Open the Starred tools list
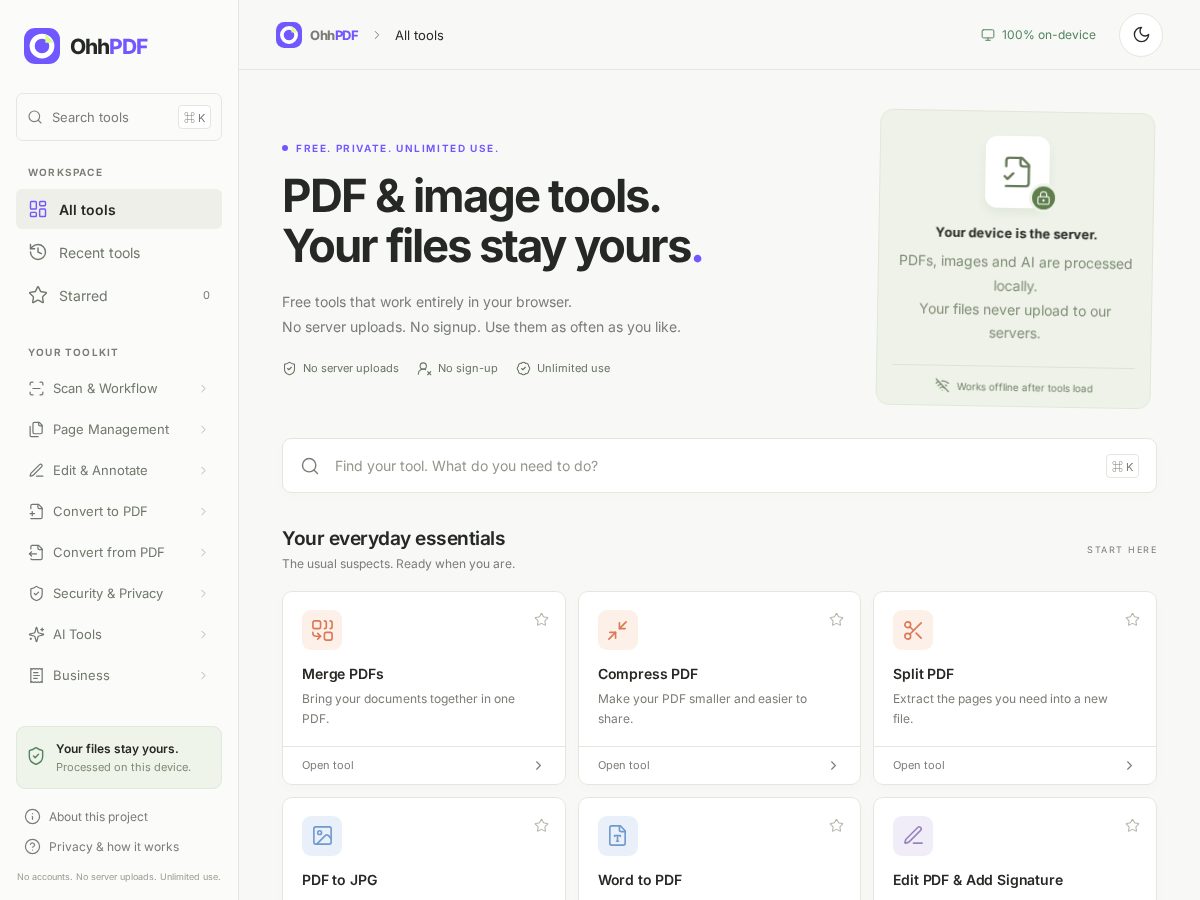Image resolution: width=1200 pixels, height=900 pixels. pyautogui.click(x=119, y=295)
